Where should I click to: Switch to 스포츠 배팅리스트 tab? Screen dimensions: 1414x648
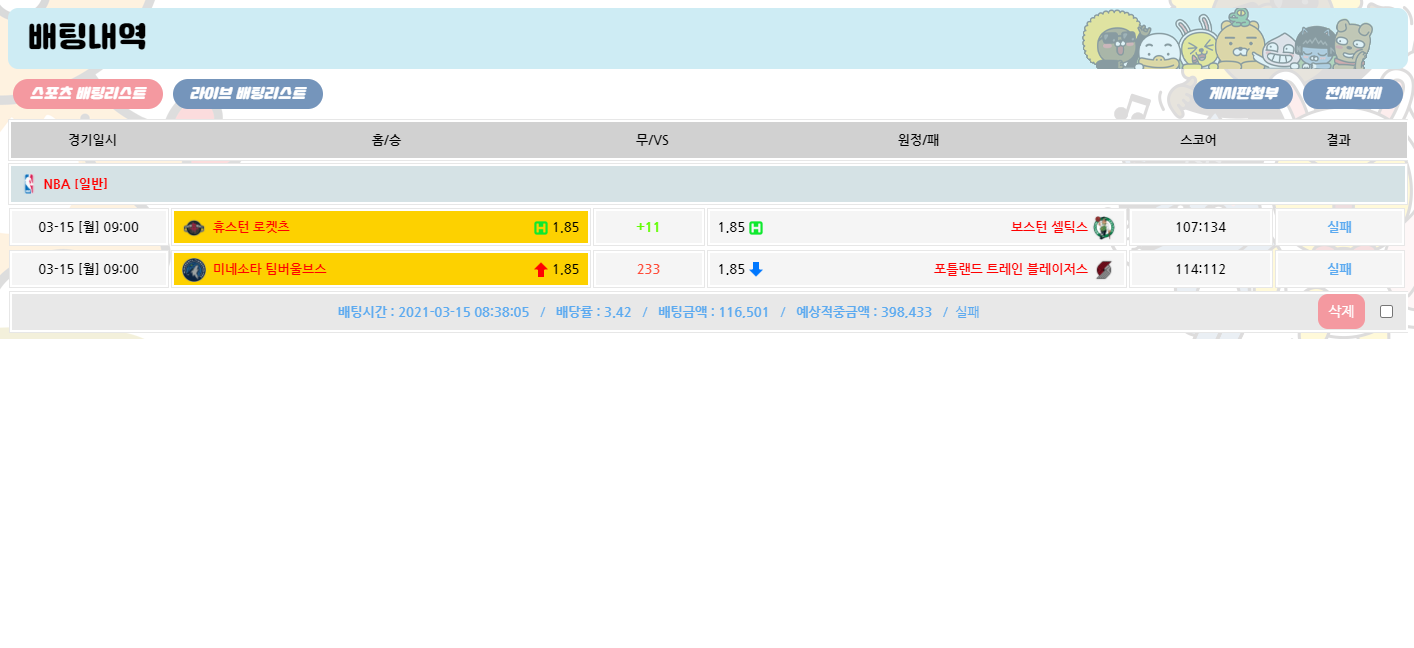click(x=88, y=94)
